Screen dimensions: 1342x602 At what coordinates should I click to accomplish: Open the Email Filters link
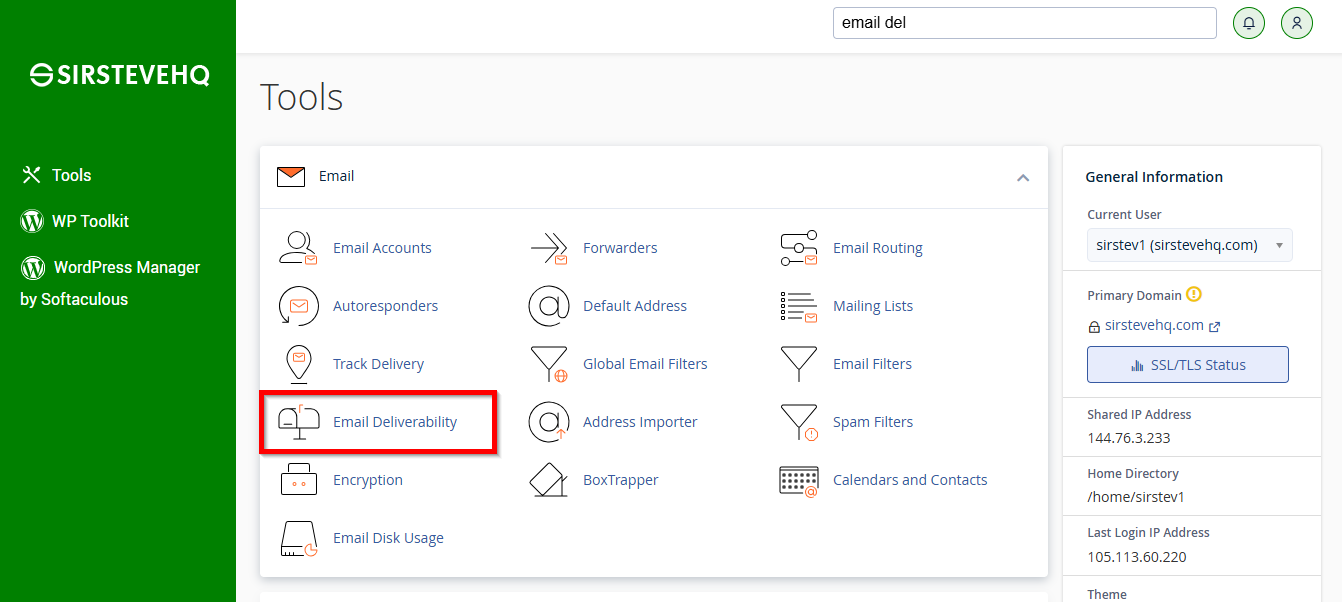coord(872,364)
